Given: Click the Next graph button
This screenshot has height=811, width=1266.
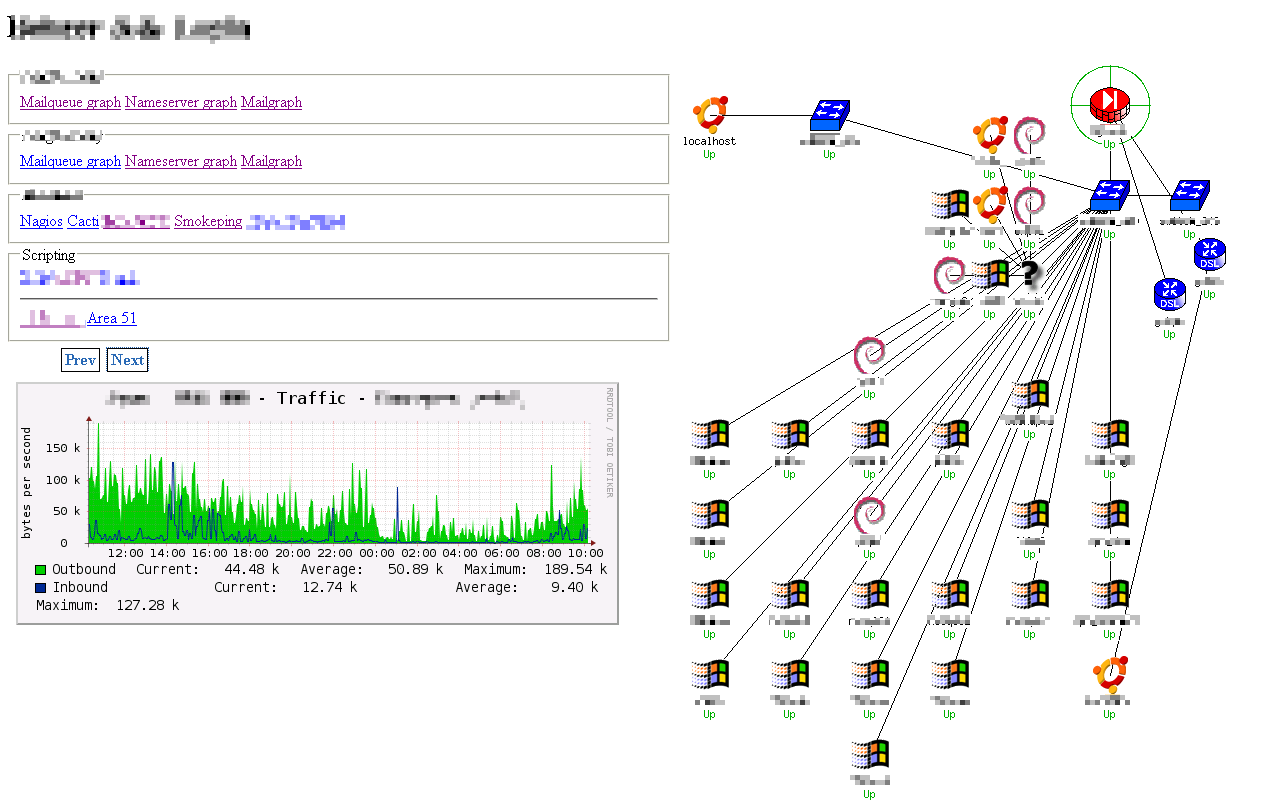Looking at the screenshot, I should point(127,360).
